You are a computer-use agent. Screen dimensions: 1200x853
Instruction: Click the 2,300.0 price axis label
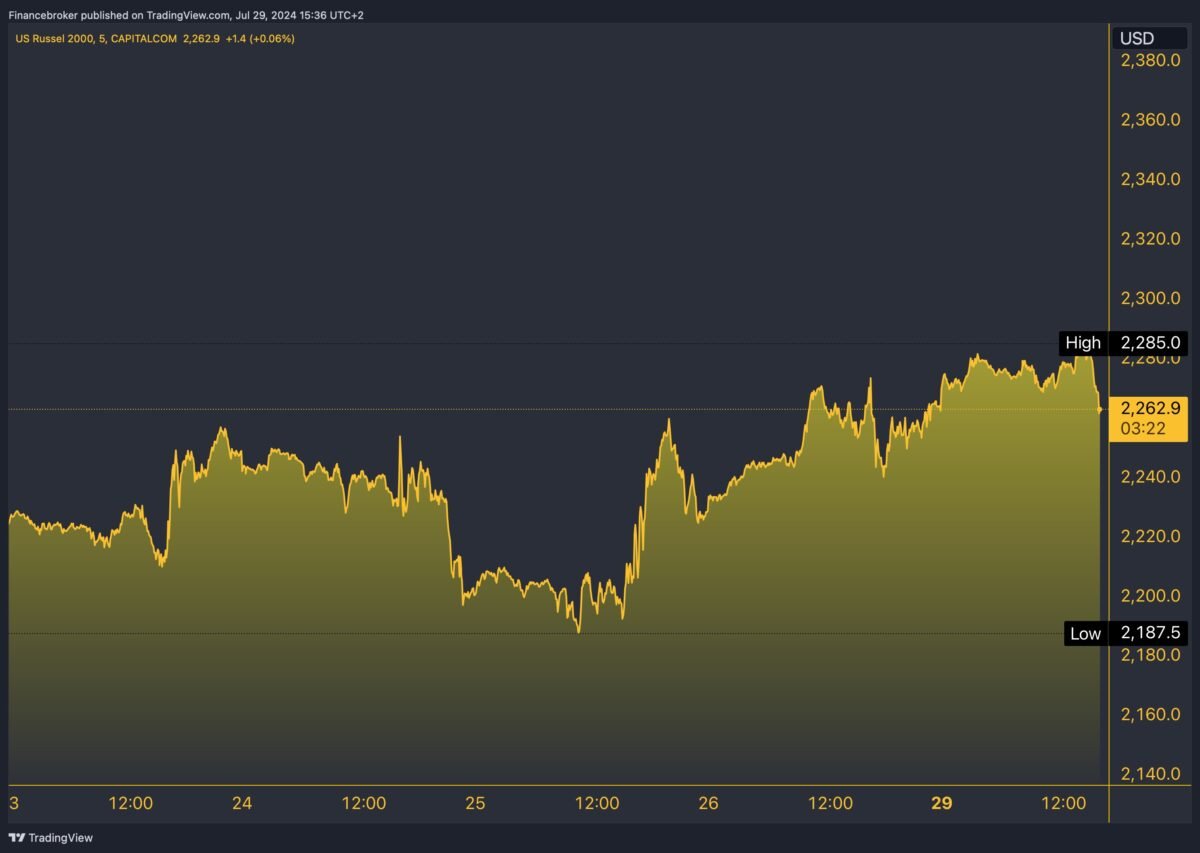(1151, 298)
